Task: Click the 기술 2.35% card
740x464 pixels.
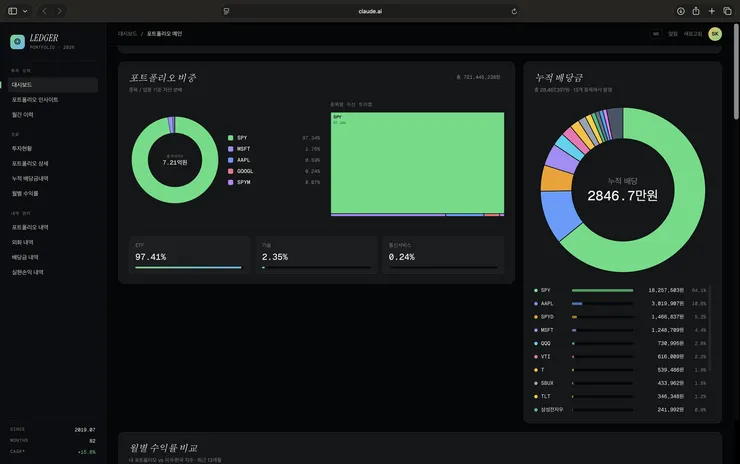Action: 316,255
